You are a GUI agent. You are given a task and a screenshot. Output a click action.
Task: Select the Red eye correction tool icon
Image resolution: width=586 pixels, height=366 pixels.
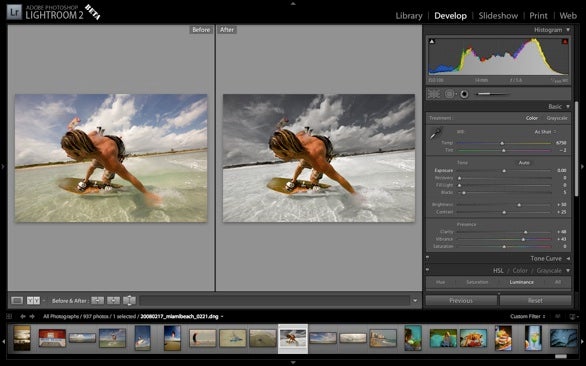pos(464,94)
